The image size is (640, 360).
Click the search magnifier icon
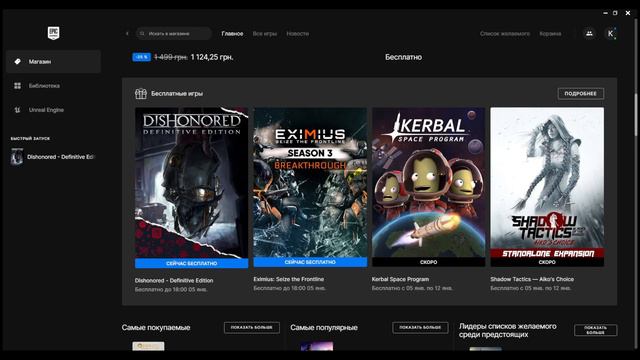click(142, 33)
